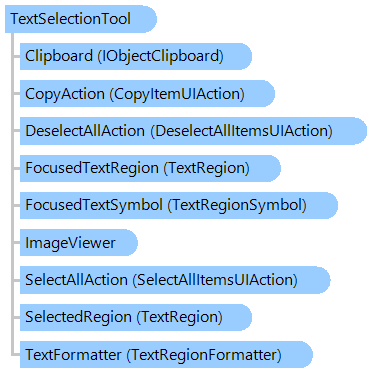Choose FocusedTextRegion (TextRegion) item
This screenshot has height=372, width=385.
tap(150, 168)
